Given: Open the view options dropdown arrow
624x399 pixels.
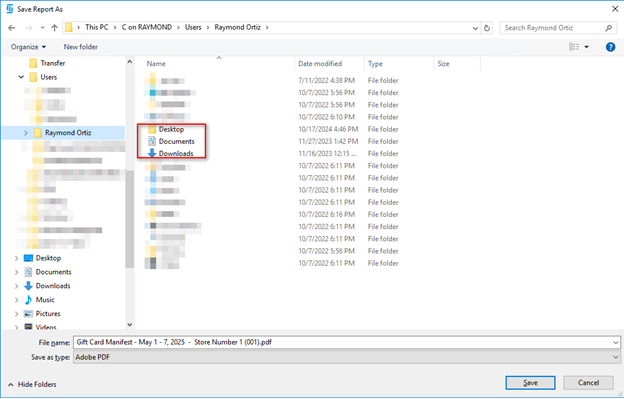Looking at the screenshot, I should coord(586,47).
